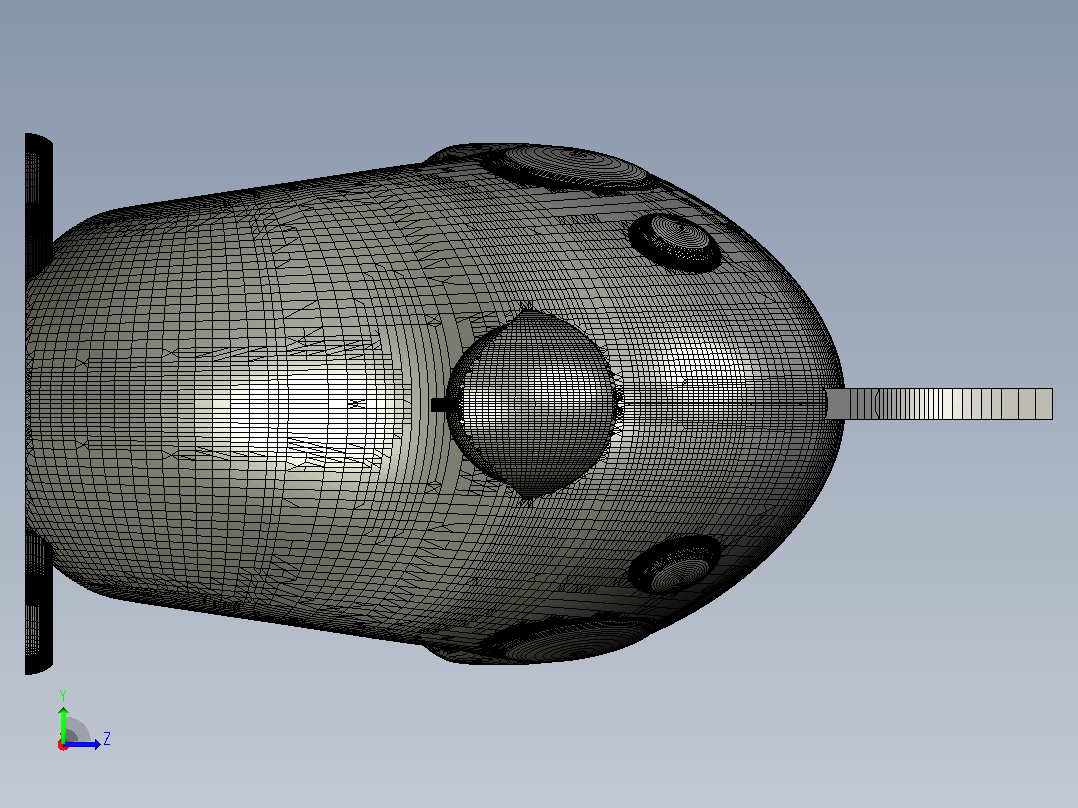Screen dimensions: 1078x808
Task: Select the large circular port at bottom edge
Action: (567, 640)
